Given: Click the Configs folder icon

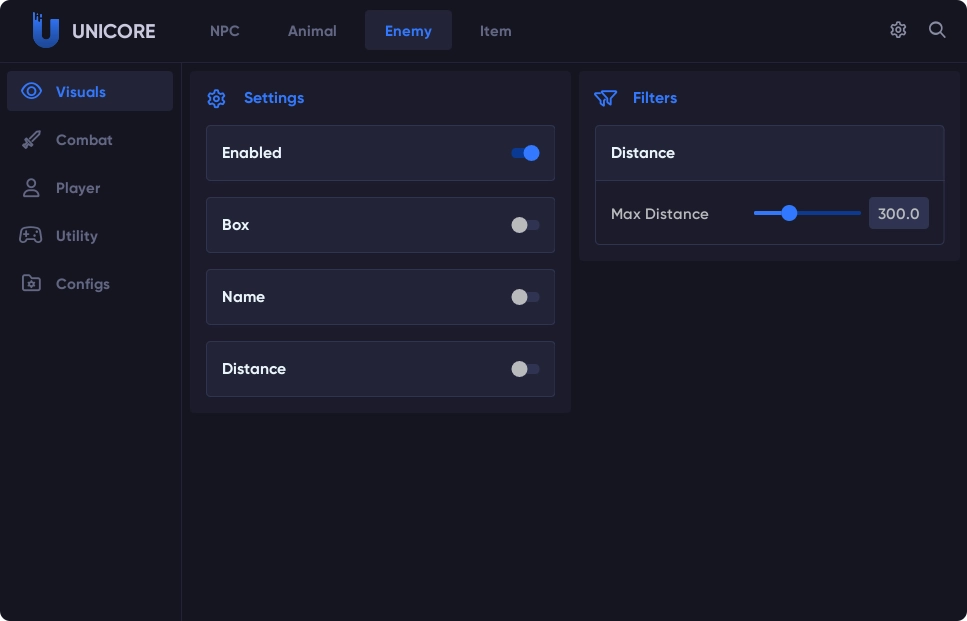Looking at the screenshot, I should [x=32, y=284].
